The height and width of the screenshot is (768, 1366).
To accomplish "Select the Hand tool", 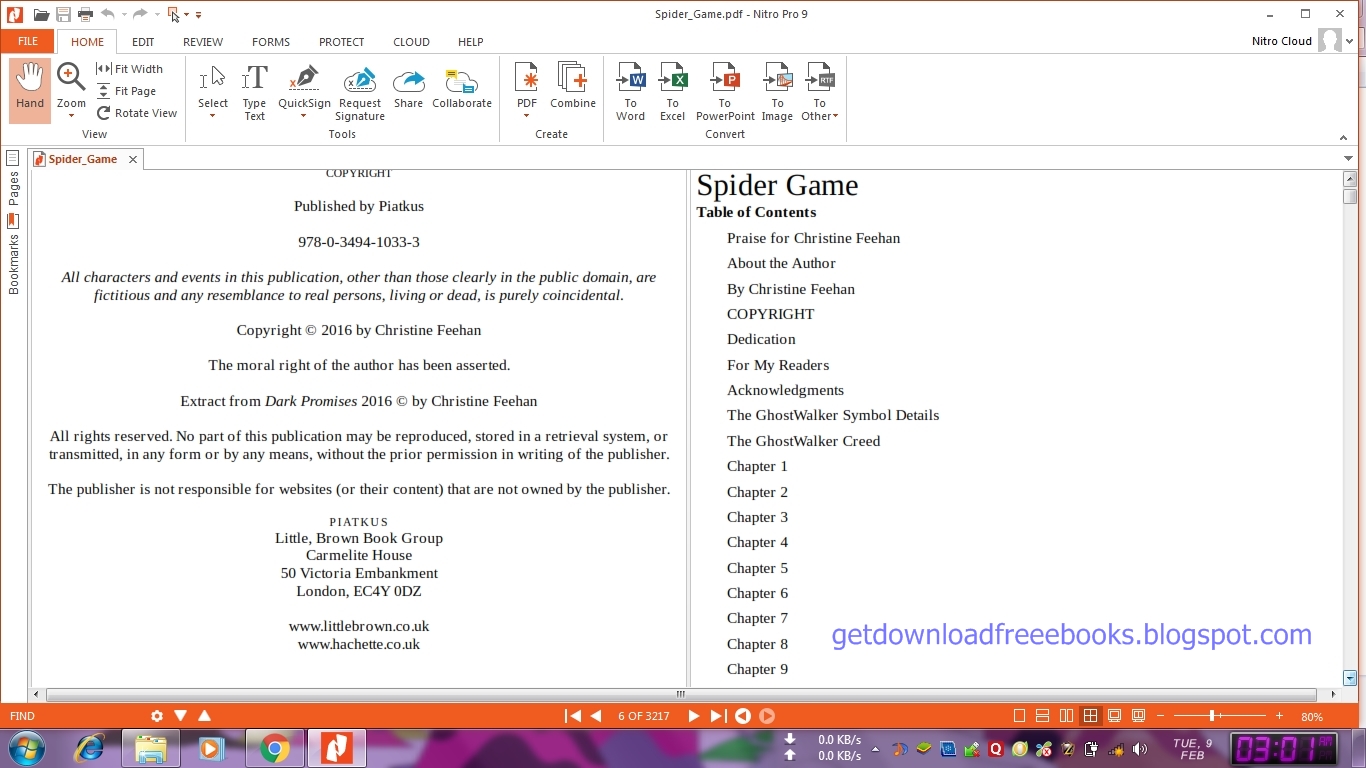I will [30, 90].
